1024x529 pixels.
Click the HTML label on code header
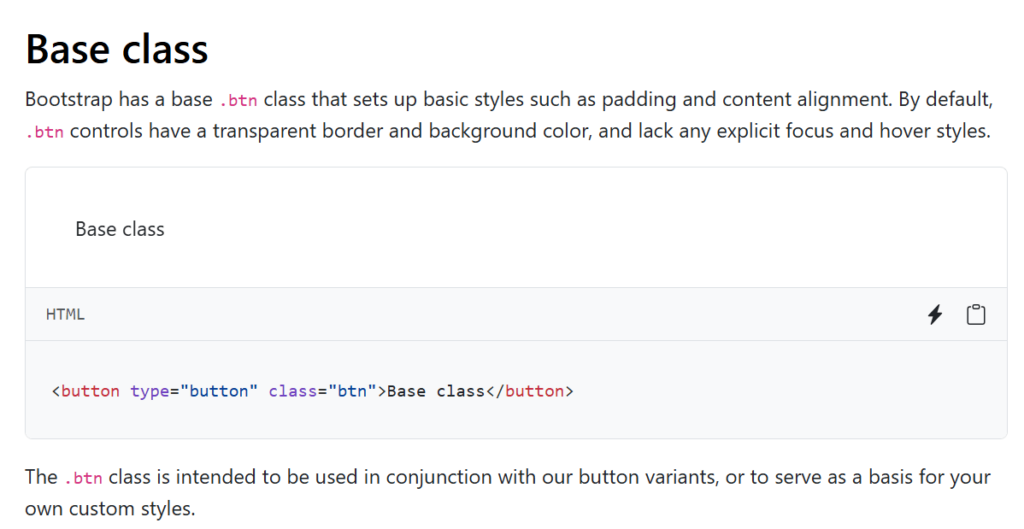pyautogui.click(x=65, y=314)
